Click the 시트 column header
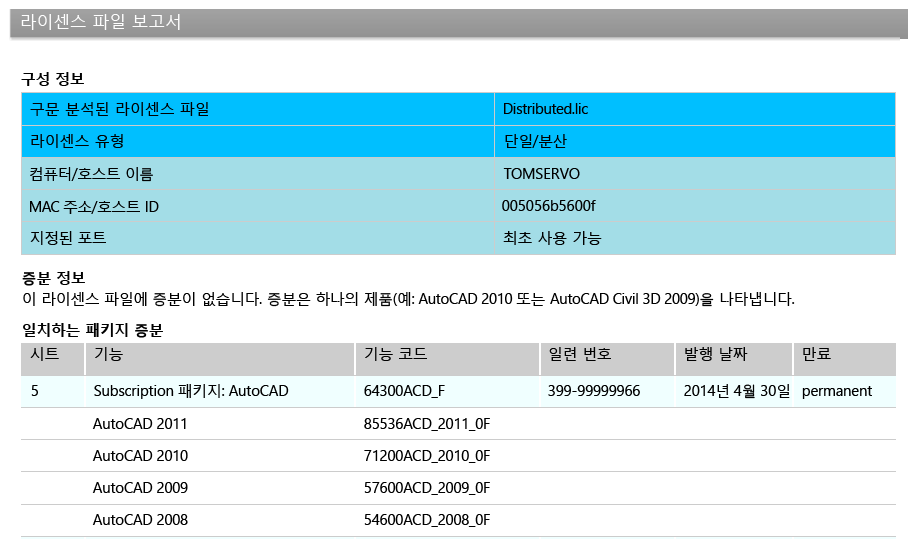Screen dimensions: 908x539 tap(53, 359)
